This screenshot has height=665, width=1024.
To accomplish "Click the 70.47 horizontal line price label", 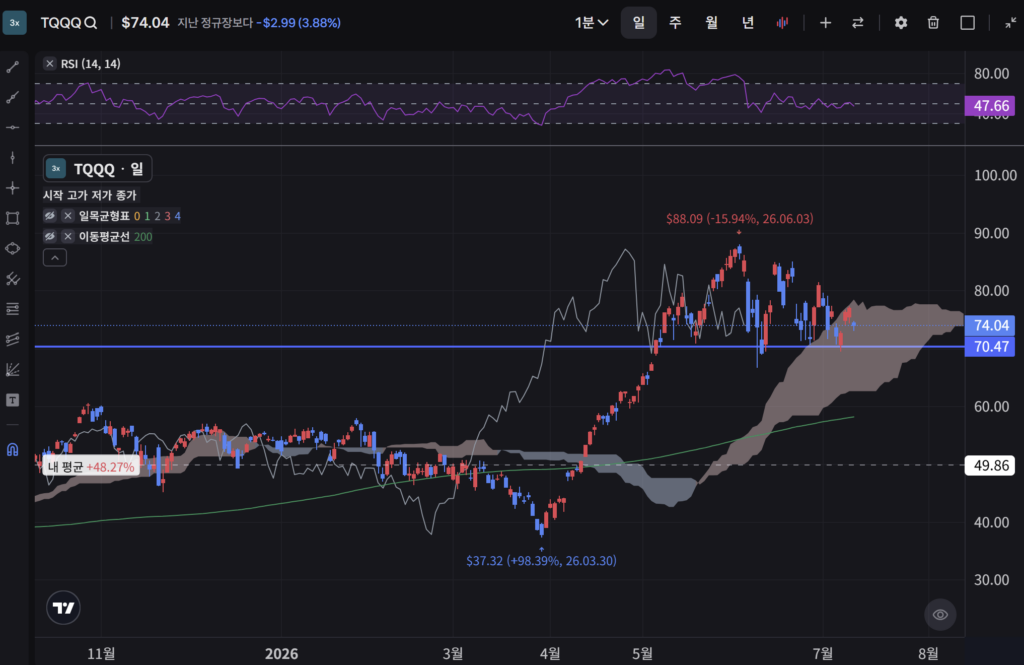I will point(990,347).
